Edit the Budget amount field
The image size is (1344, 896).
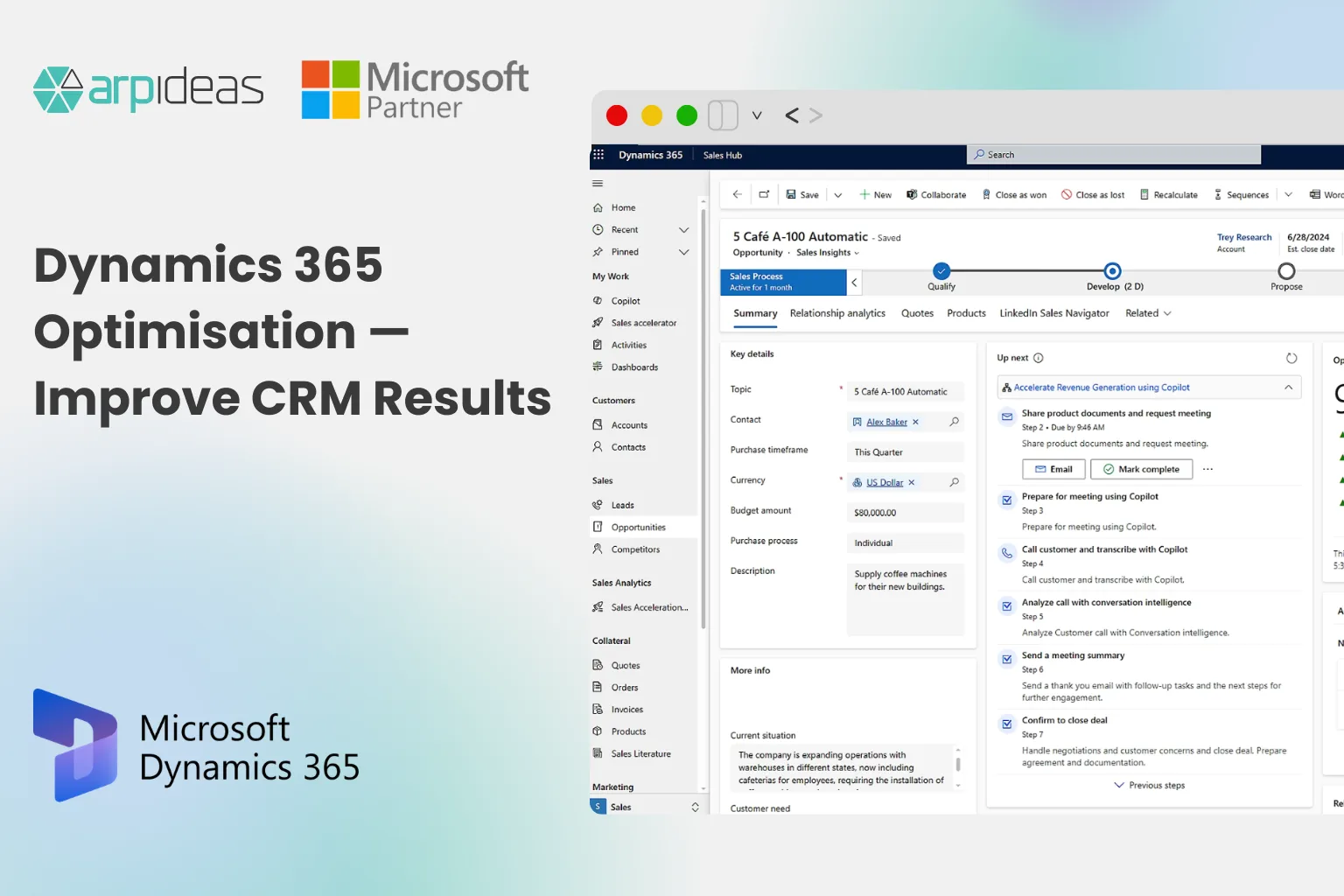click(906, 513)
